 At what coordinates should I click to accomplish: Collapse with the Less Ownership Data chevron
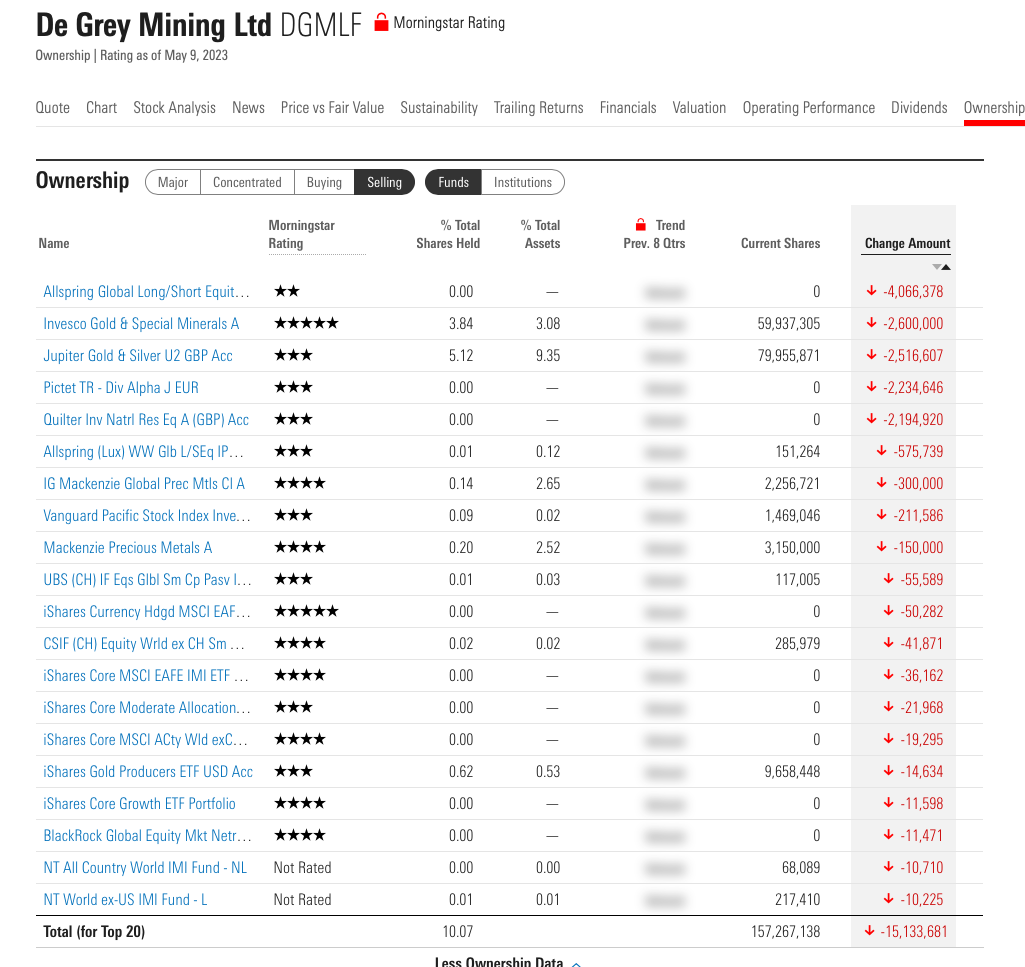click(x=577, y=963)
